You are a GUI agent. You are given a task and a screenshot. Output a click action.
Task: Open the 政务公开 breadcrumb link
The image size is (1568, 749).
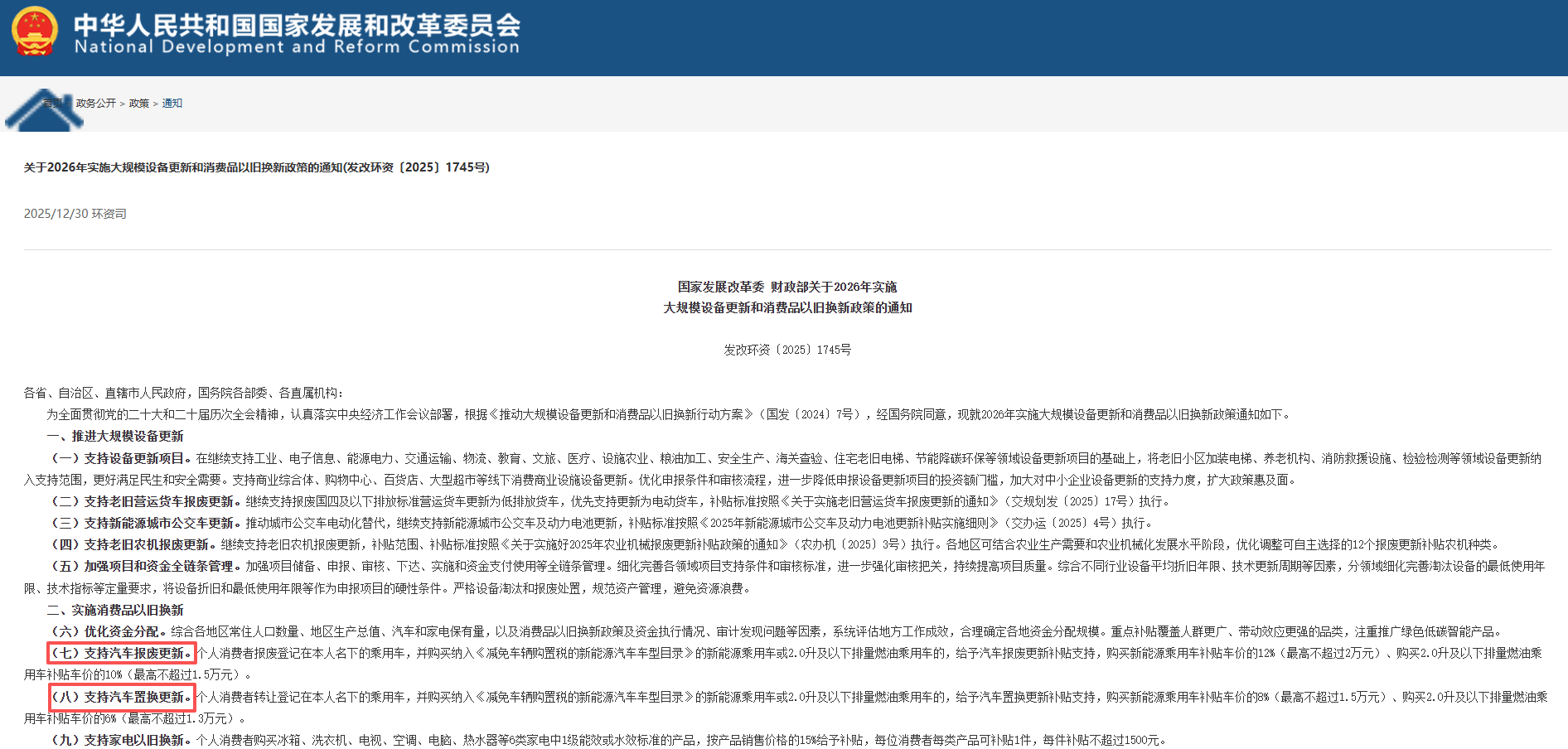click(x=95, y=104)
